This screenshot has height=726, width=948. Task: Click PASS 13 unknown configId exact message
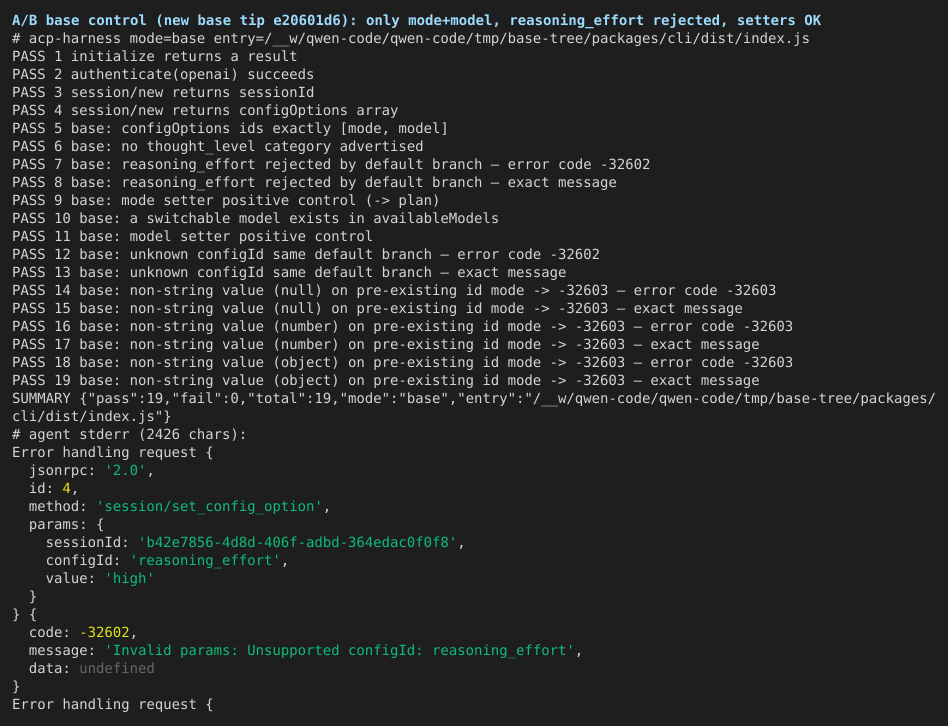coord(289,273)
